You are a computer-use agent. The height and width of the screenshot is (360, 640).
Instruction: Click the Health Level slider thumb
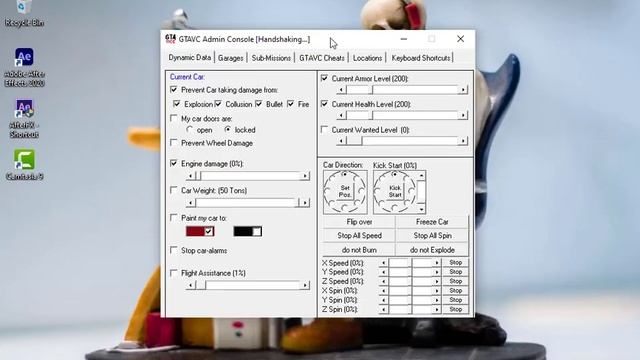coord(372,115)
